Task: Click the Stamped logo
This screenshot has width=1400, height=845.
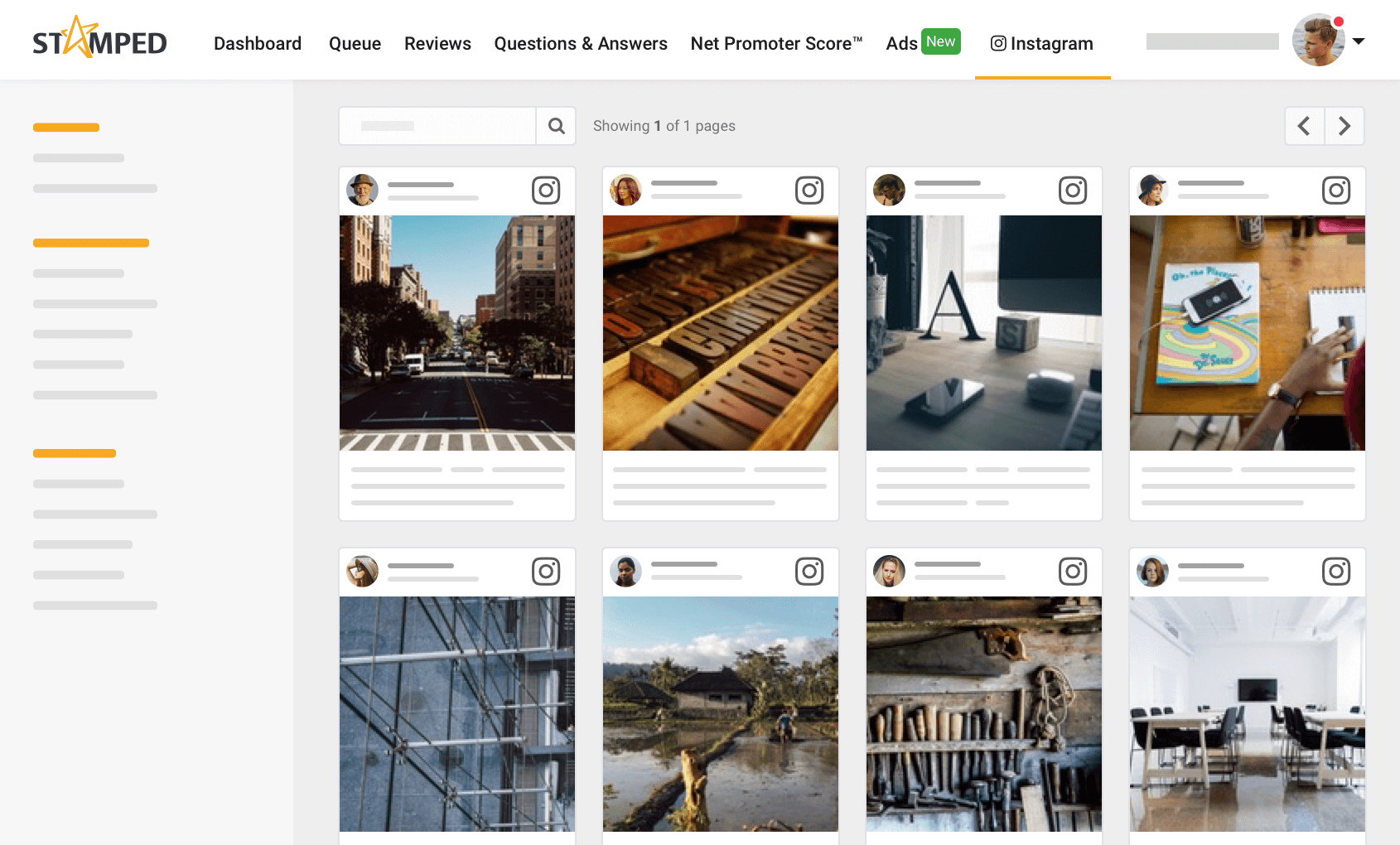Action: tap(99, 40)
